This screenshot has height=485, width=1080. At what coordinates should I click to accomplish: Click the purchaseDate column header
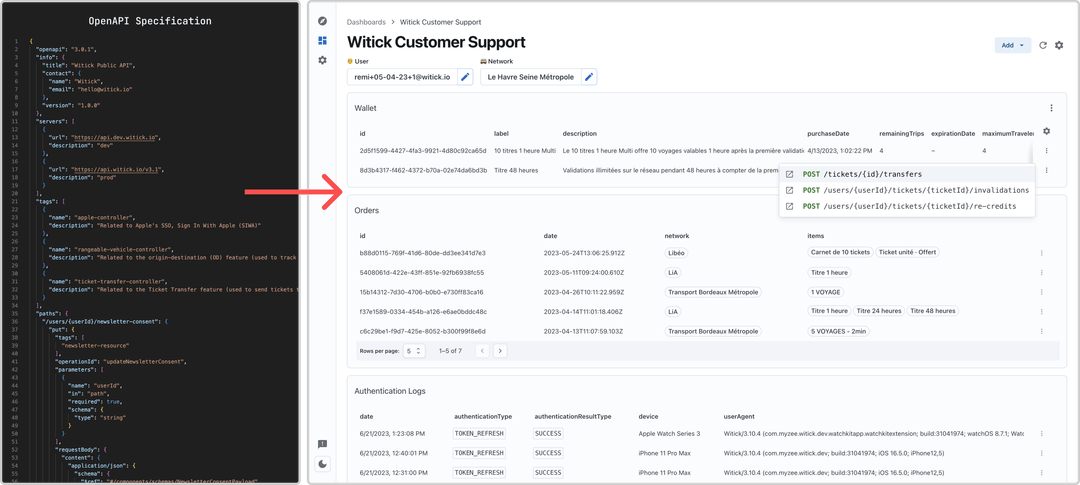click(828, 133)
